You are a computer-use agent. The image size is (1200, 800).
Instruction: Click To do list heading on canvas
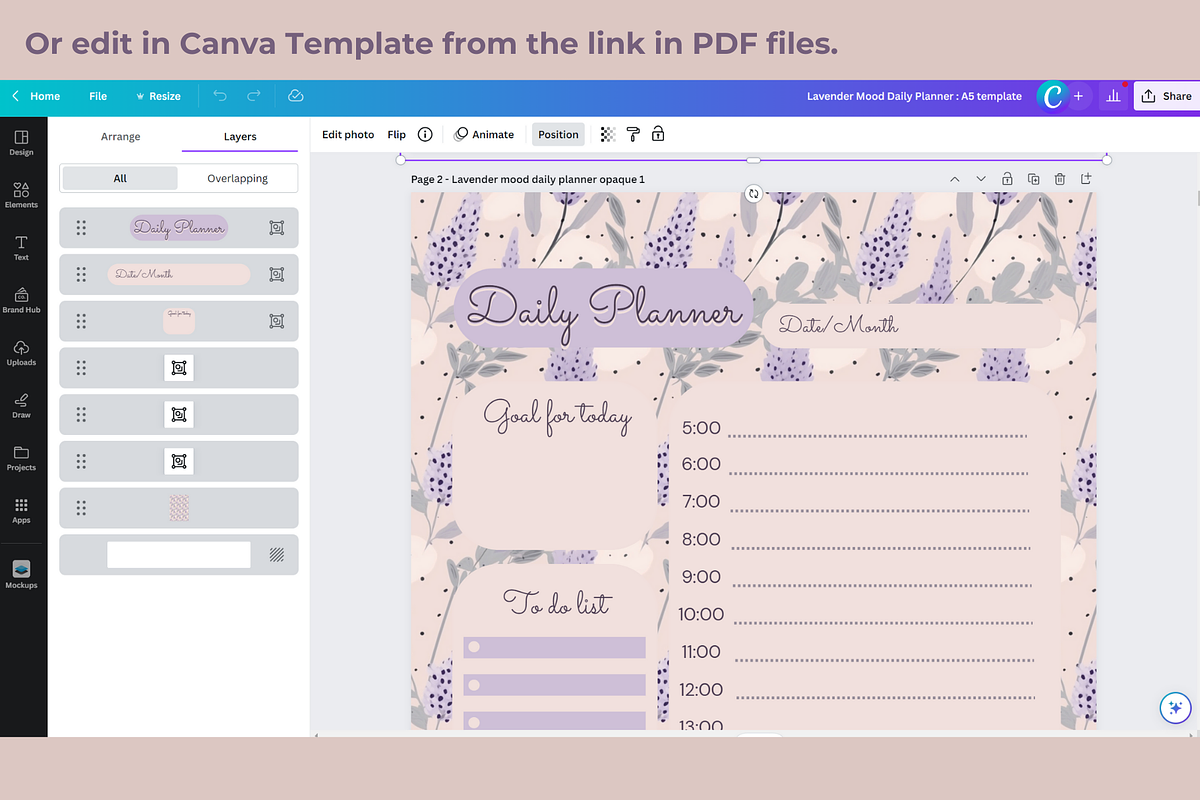(557, 602)
